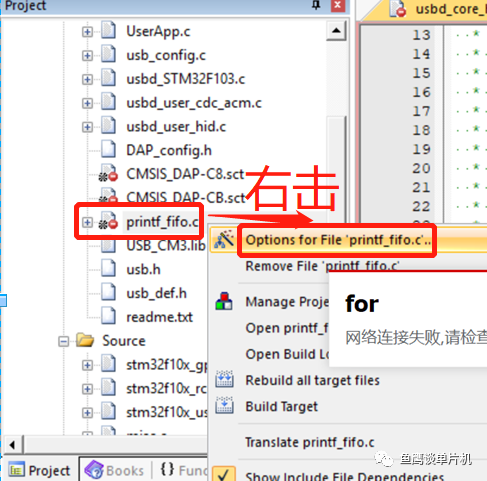Click the Options for File magic wand icon
The height and width of the screenshot is (481, 487).
[x=224, y=239]
